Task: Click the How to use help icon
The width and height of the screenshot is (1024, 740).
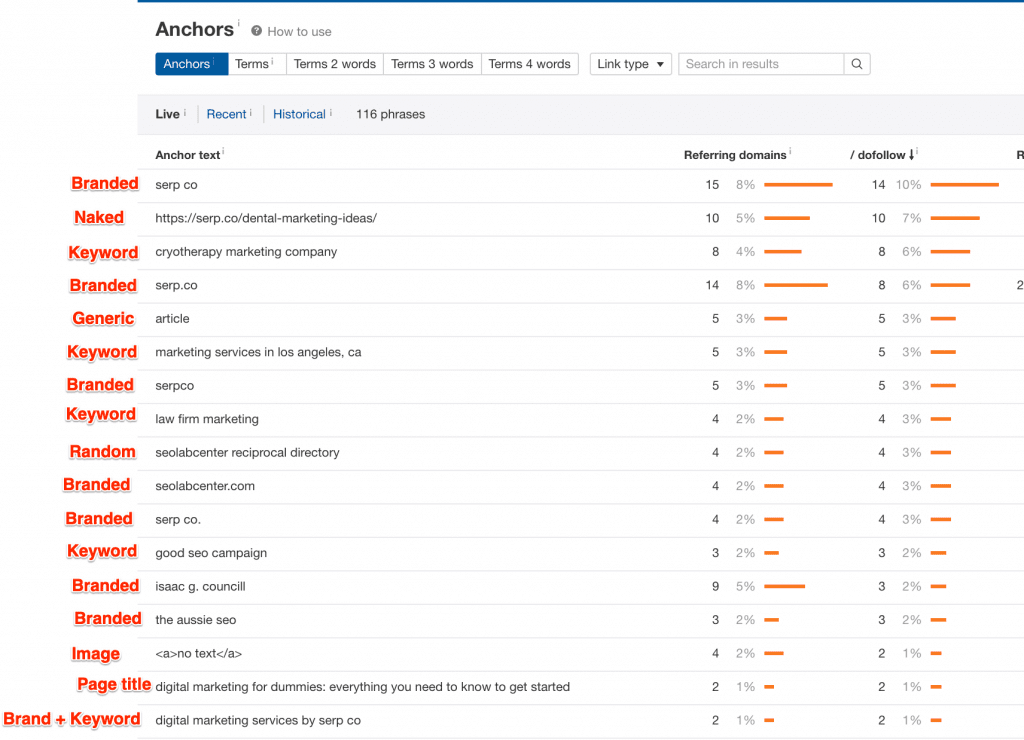Action: [257, 31]
